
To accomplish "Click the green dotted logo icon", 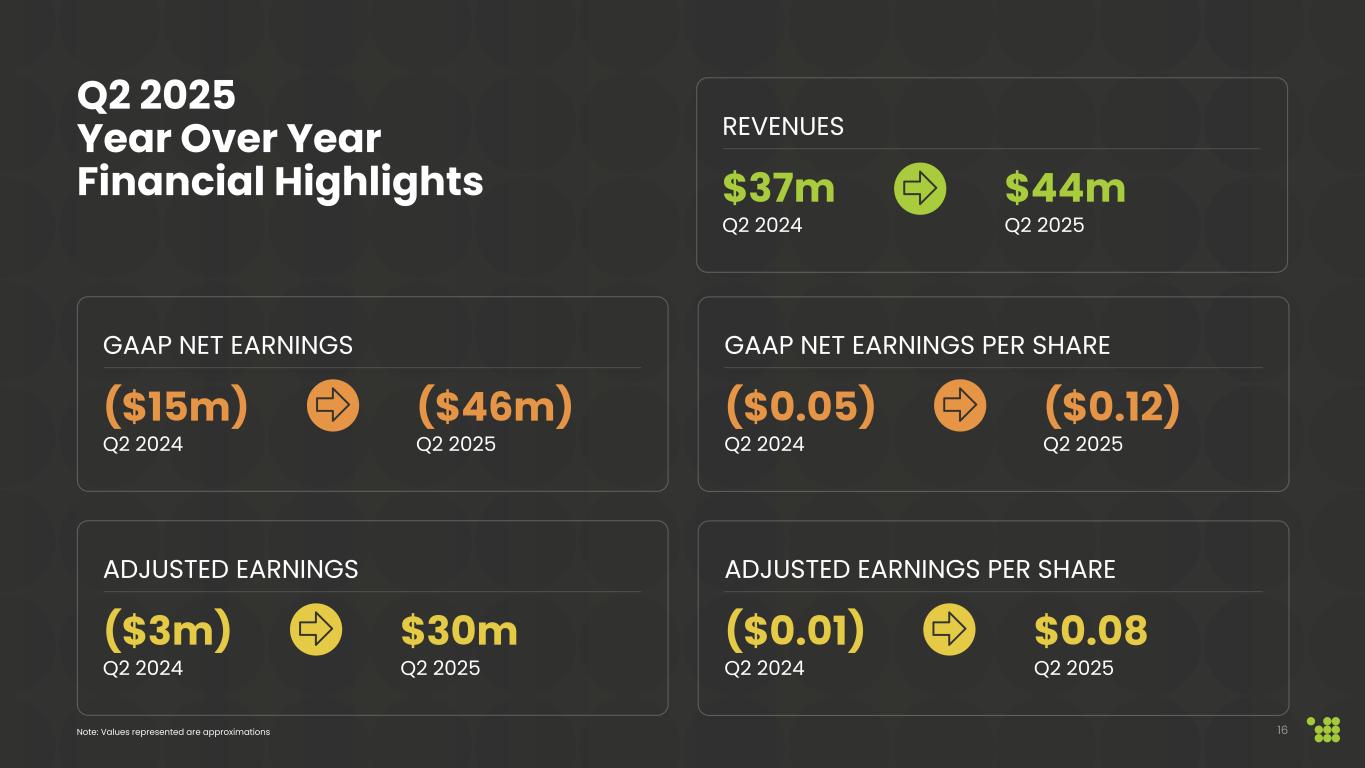I will click(x=1325, y=729).
